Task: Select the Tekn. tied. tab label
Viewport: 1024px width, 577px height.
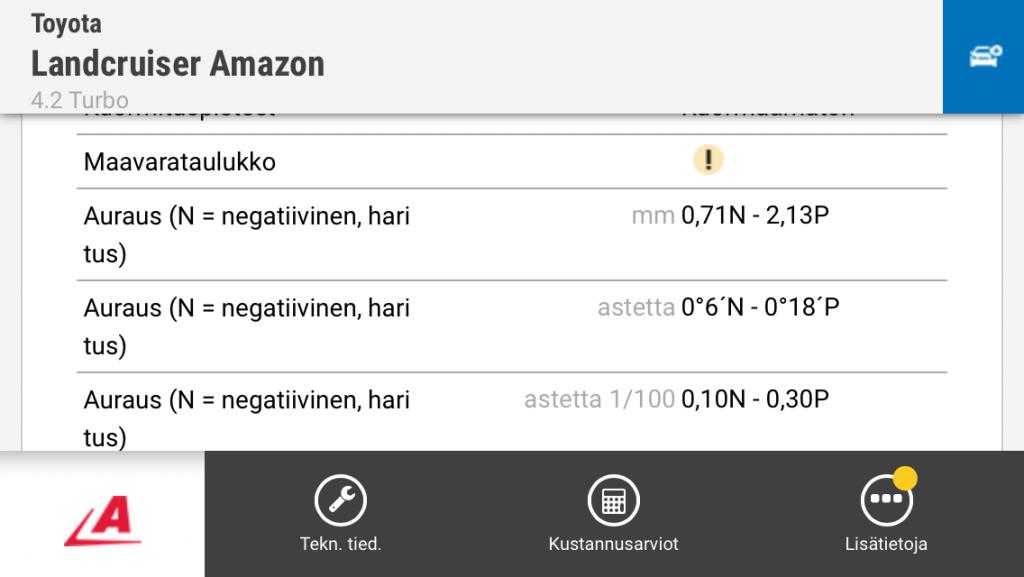Action: click(340, 545)
